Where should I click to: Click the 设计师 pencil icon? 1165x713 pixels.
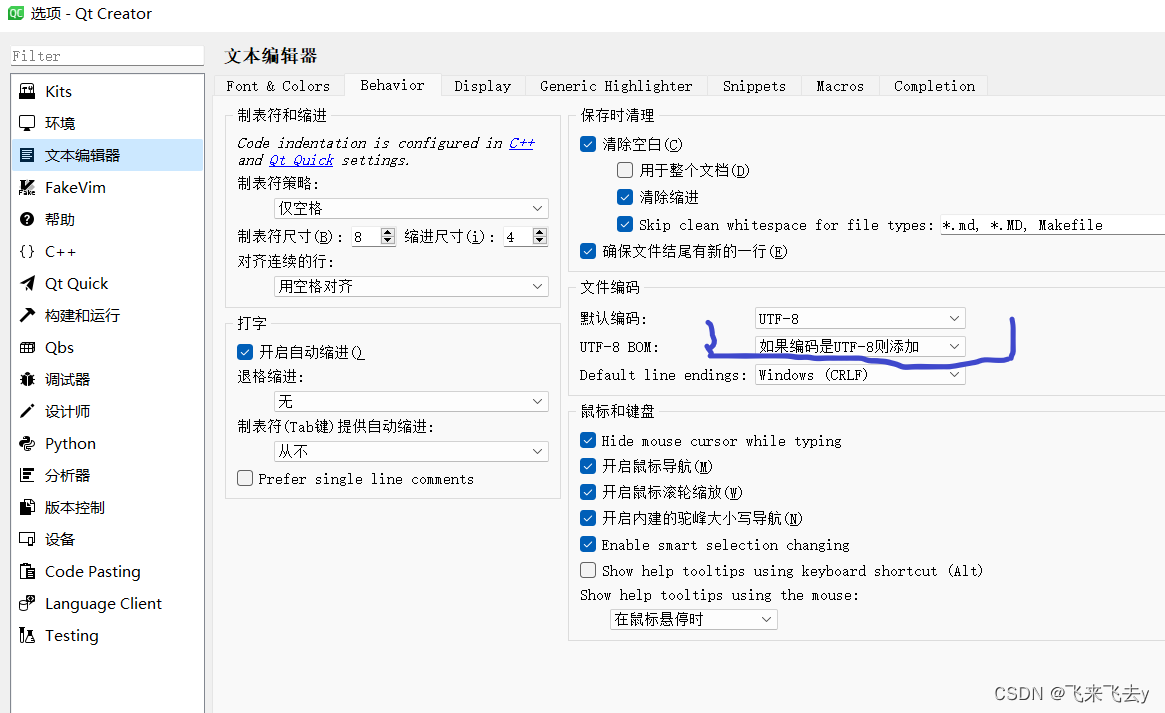point(27,411)
